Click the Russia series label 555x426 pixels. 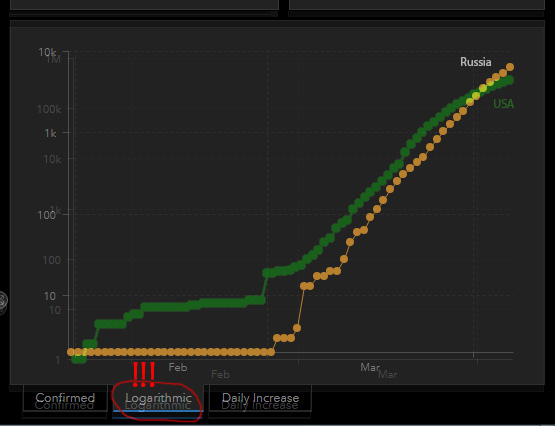(x=475, y=62)
